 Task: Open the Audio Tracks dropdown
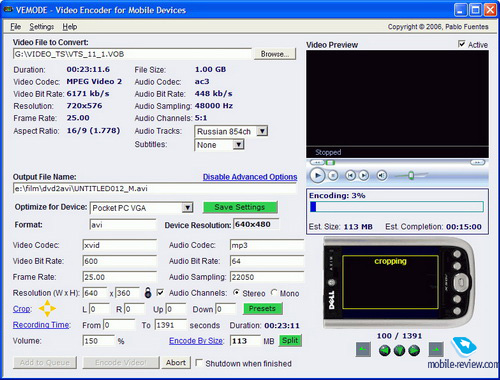(x=262, y=131)
